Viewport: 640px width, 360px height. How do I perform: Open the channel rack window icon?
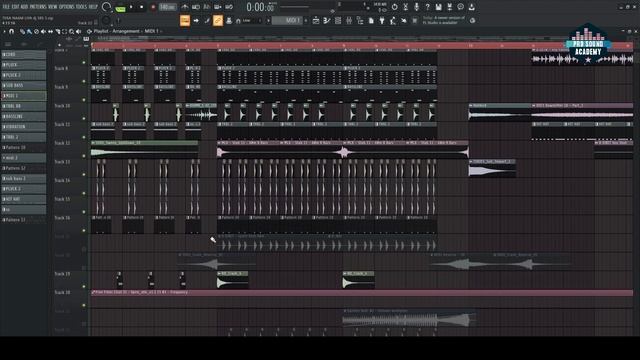(x=338, y=20)
